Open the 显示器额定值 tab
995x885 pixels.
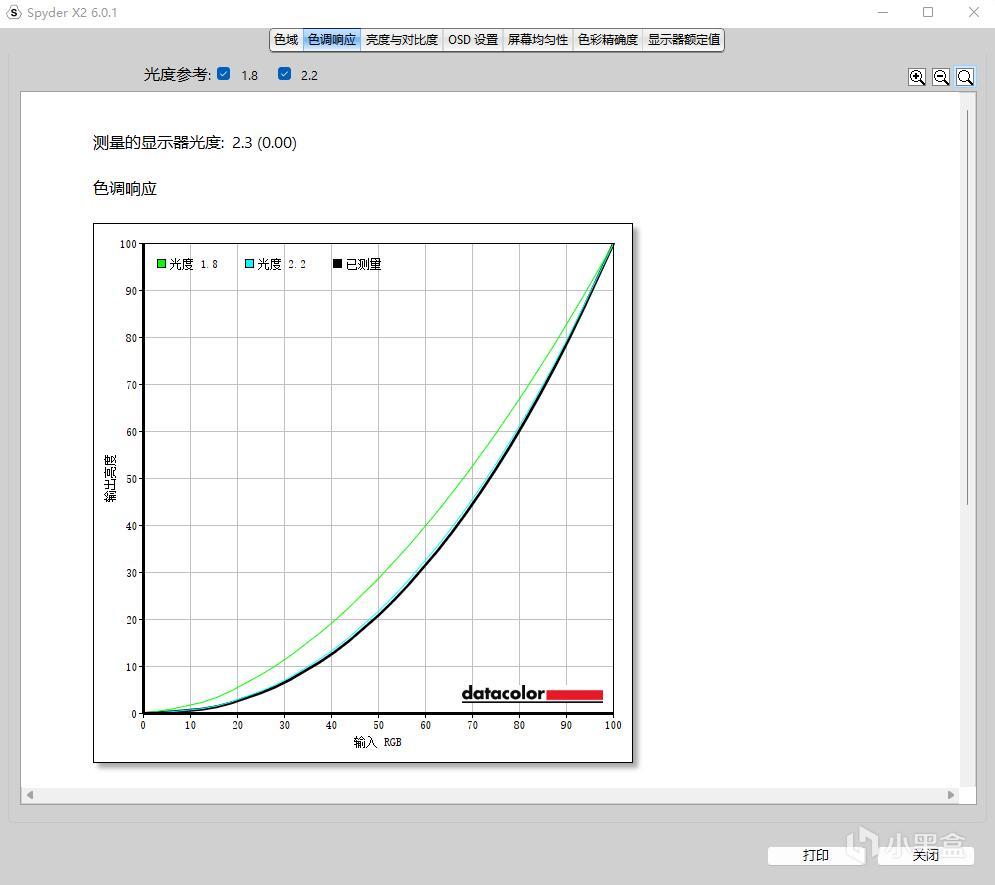pos(683,40)
